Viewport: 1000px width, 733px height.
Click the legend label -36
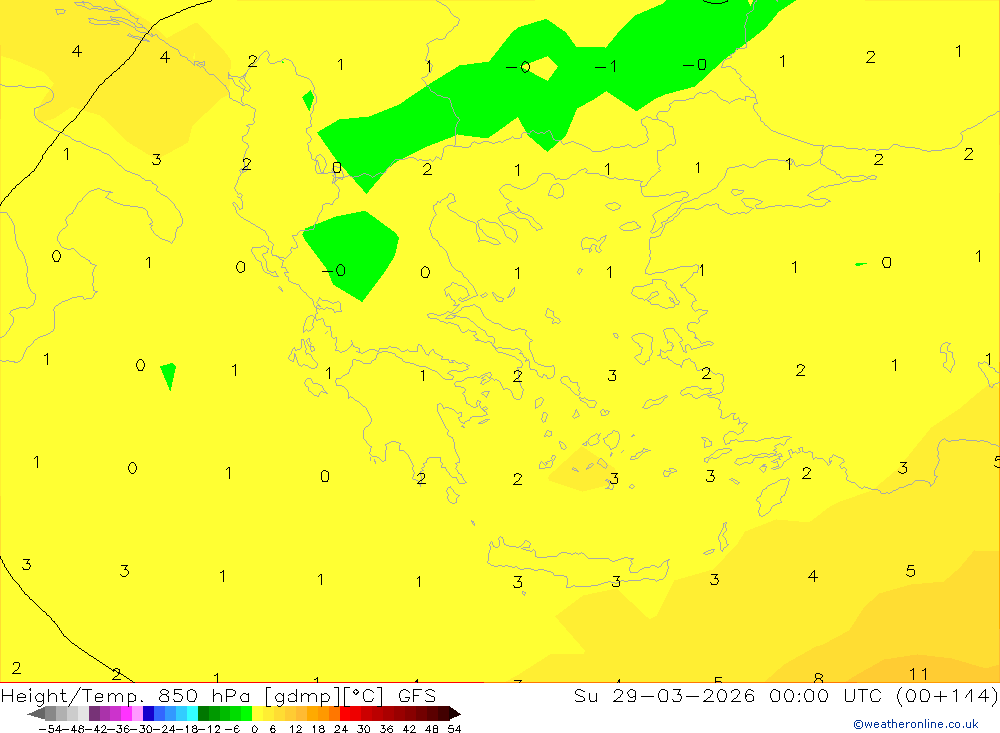pos(119,729)
